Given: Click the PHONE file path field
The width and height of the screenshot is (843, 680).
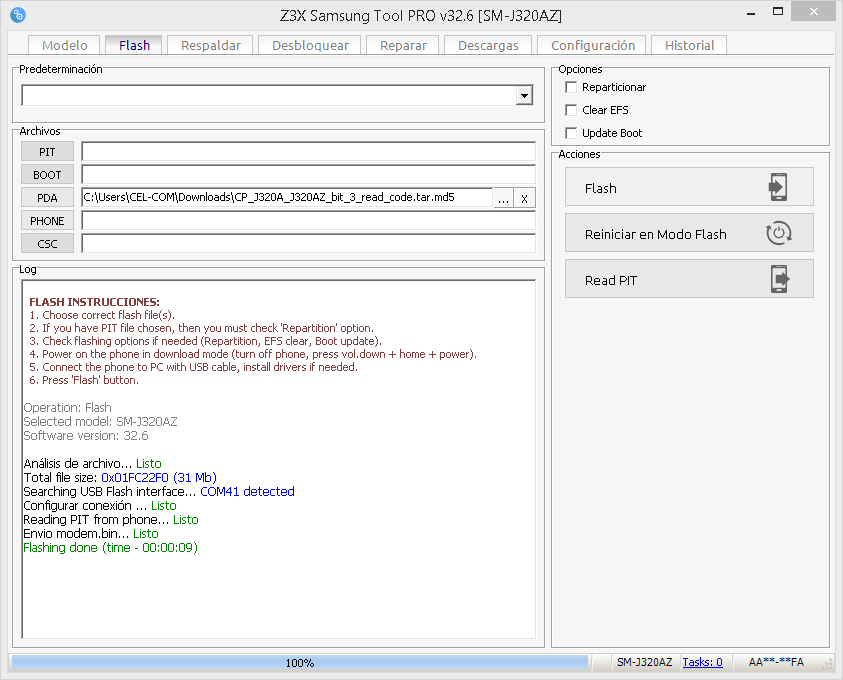Looking at the screenshot, I should pos(308,221).
